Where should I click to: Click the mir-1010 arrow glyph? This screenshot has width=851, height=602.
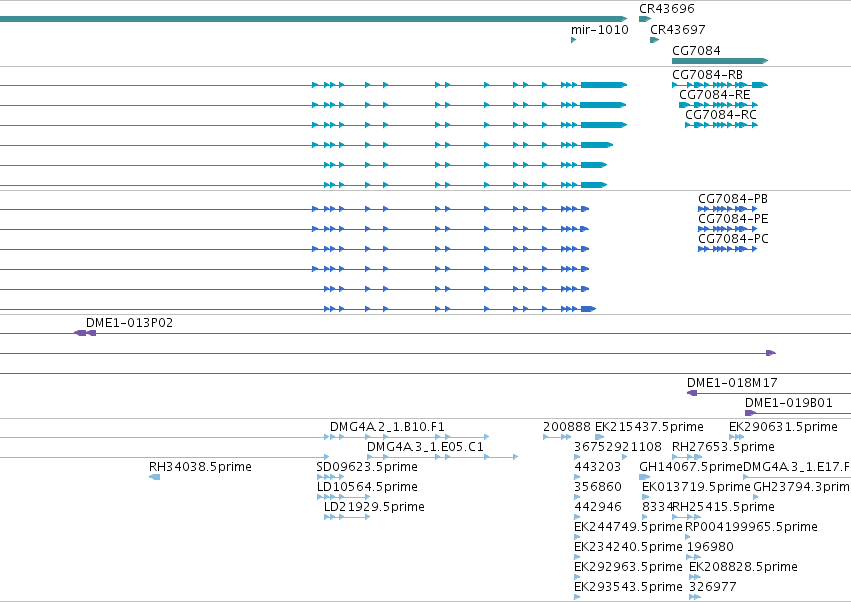tap(573, 40)
